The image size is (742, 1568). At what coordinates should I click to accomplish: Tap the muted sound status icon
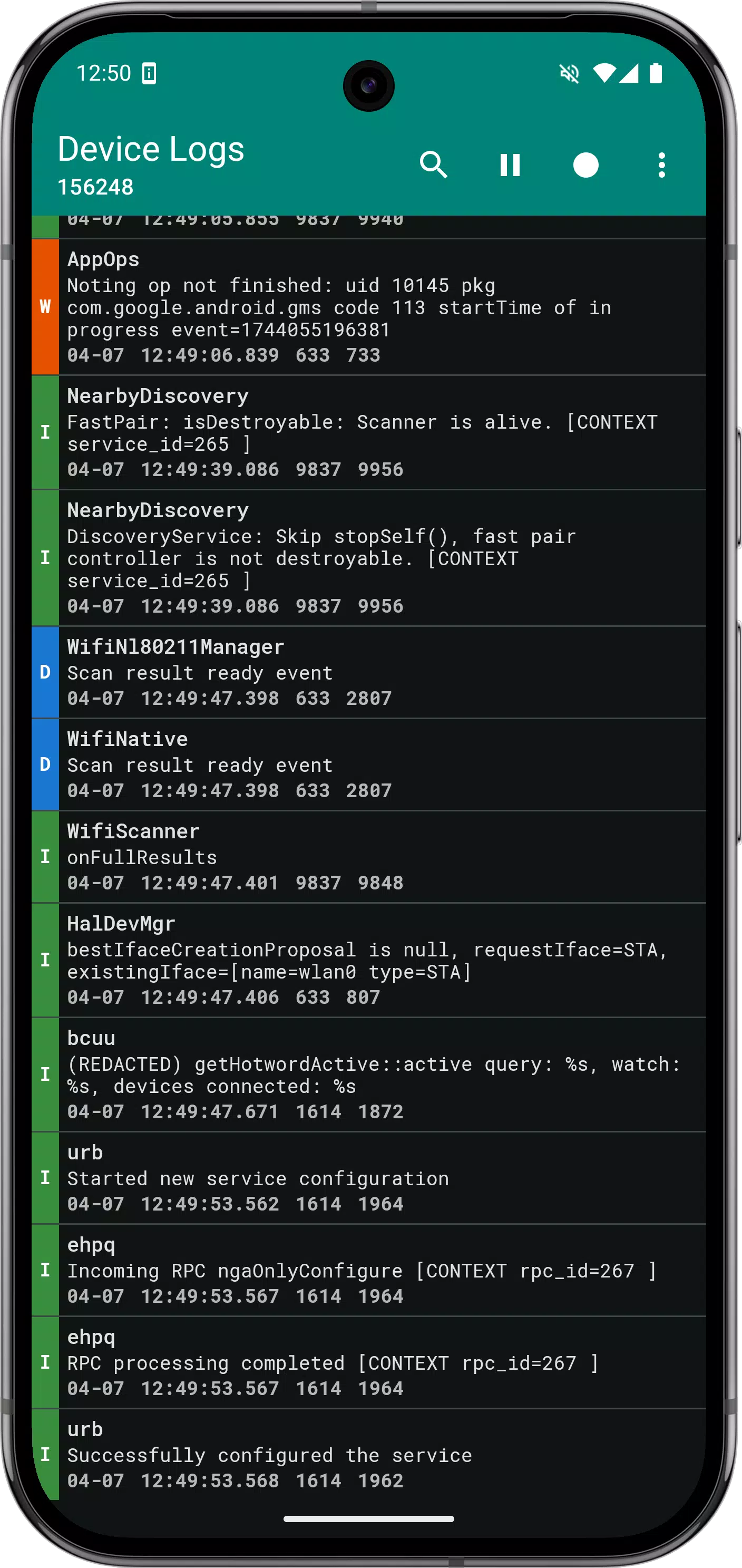click(569, 74)
